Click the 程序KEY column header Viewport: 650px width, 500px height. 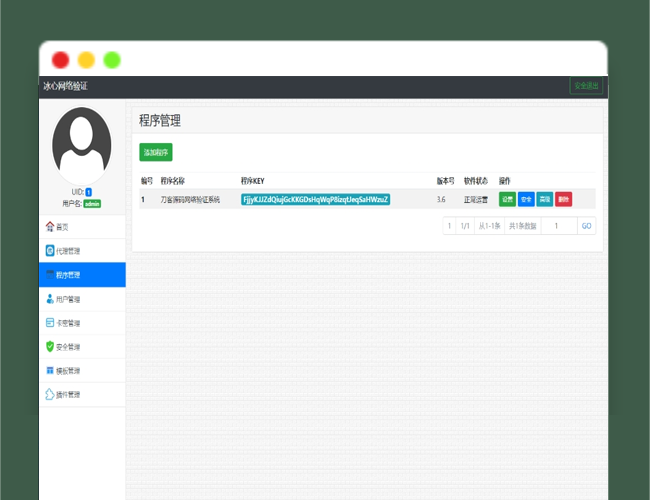coord(252,181)
